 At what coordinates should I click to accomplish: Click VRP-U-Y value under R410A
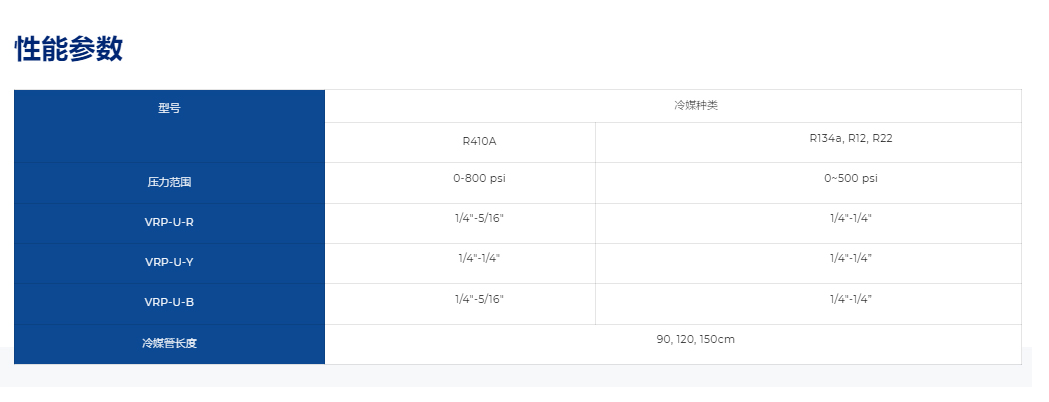click(x=479, y=258)
